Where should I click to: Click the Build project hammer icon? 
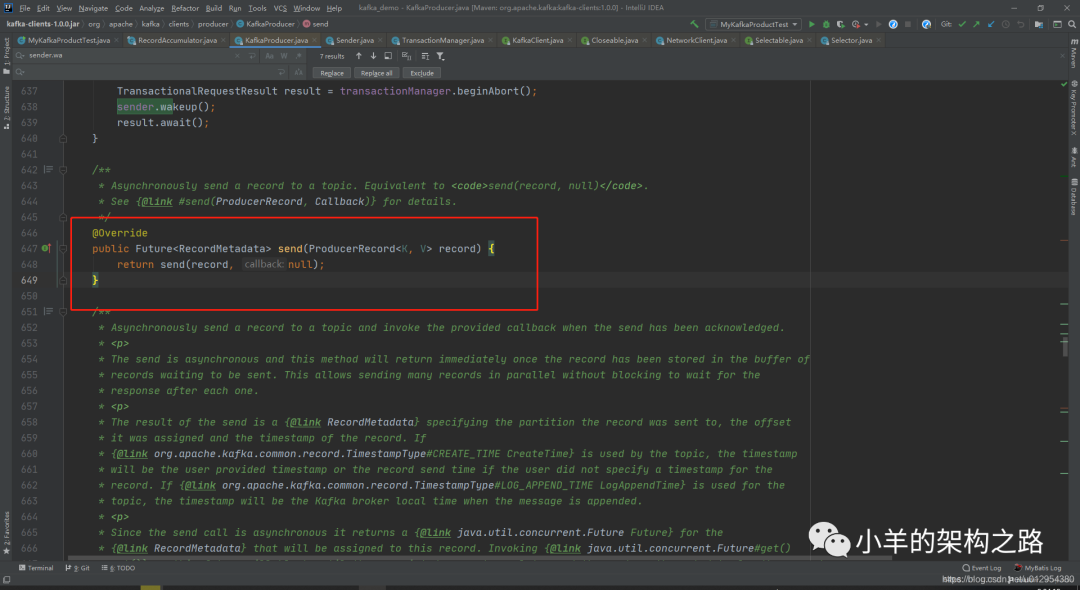[692, 24]
